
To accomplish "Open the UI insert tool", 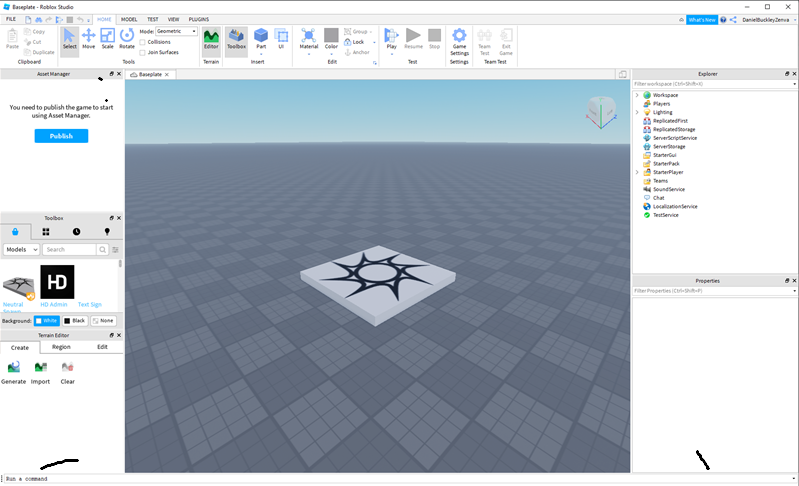I will point(281,39).
